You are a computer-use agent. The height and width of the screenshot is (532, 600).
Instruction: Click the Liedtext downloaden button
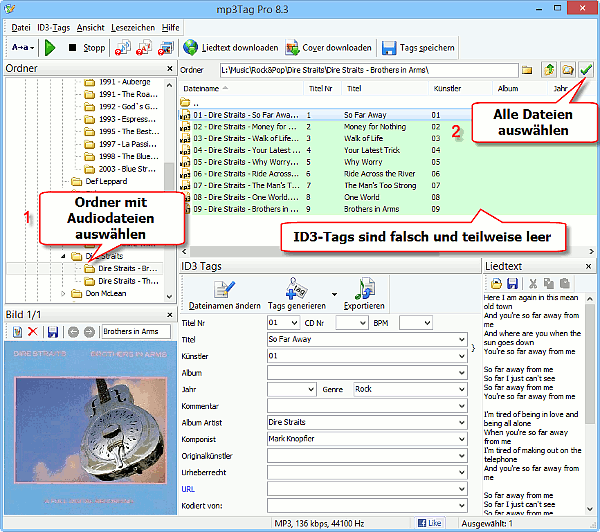point(230,47)
